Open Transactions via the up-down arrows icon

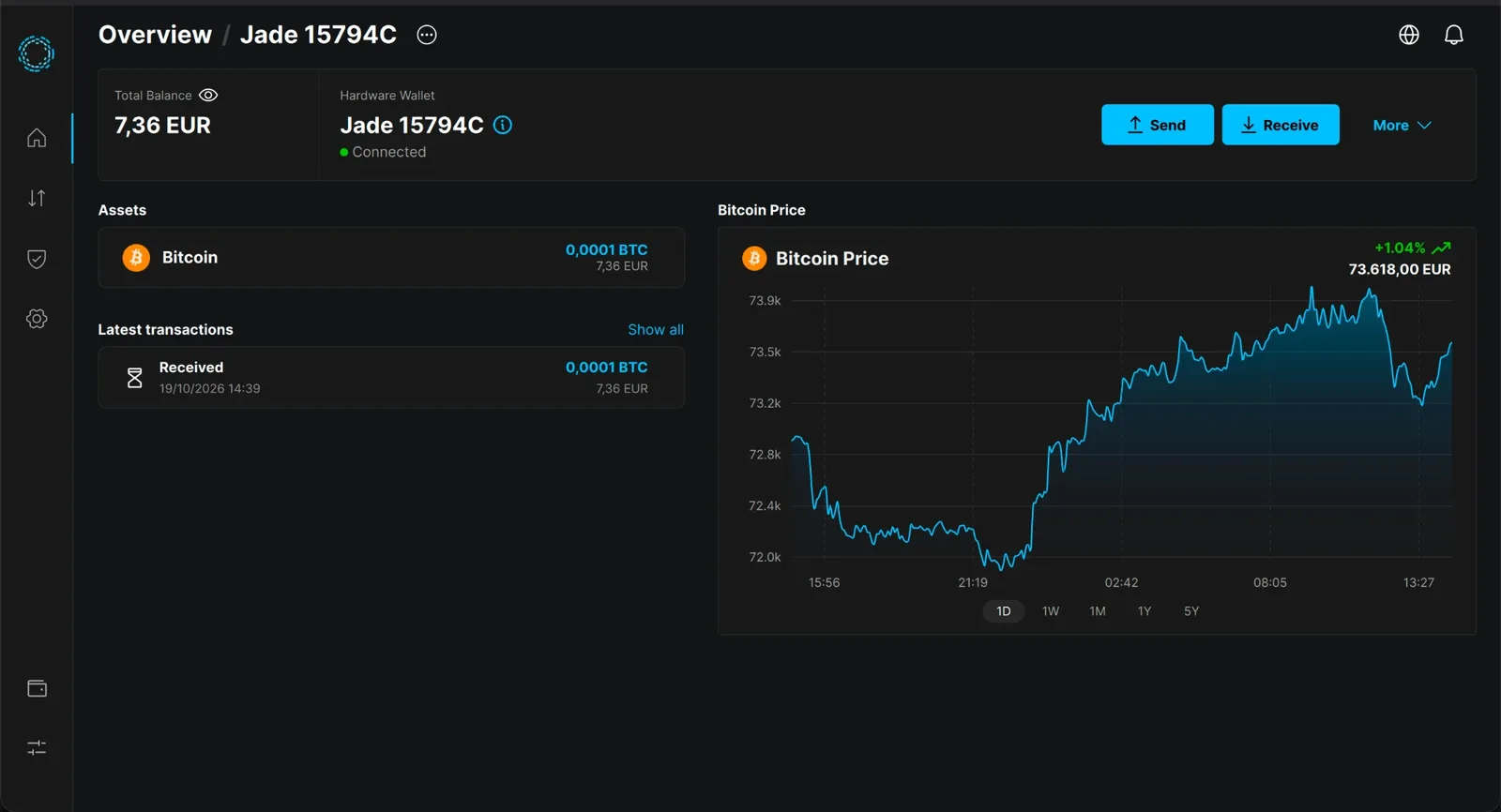[37, 198]
